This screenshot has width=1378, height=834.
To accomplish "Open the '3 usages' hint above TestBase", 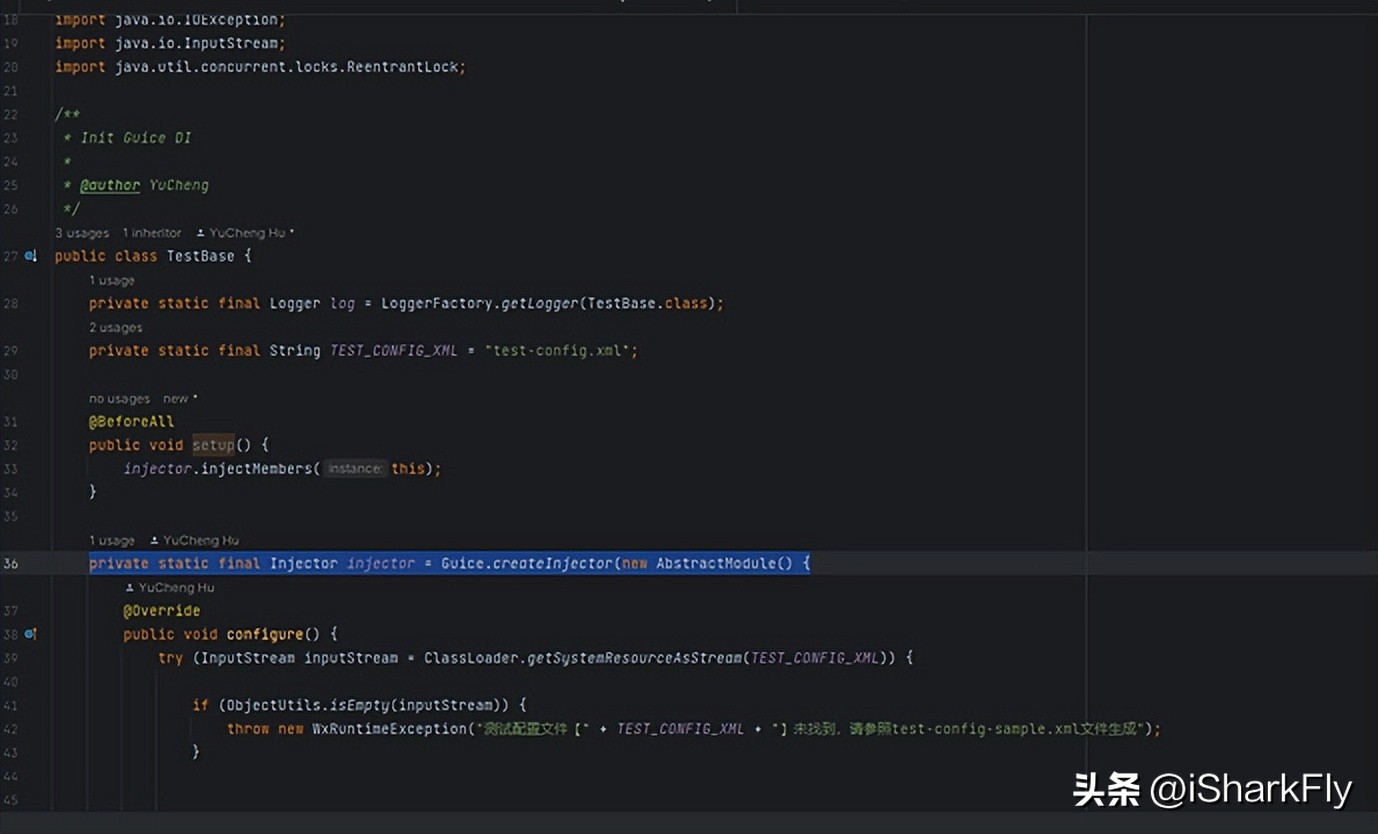I will click(x=81, y=232).
